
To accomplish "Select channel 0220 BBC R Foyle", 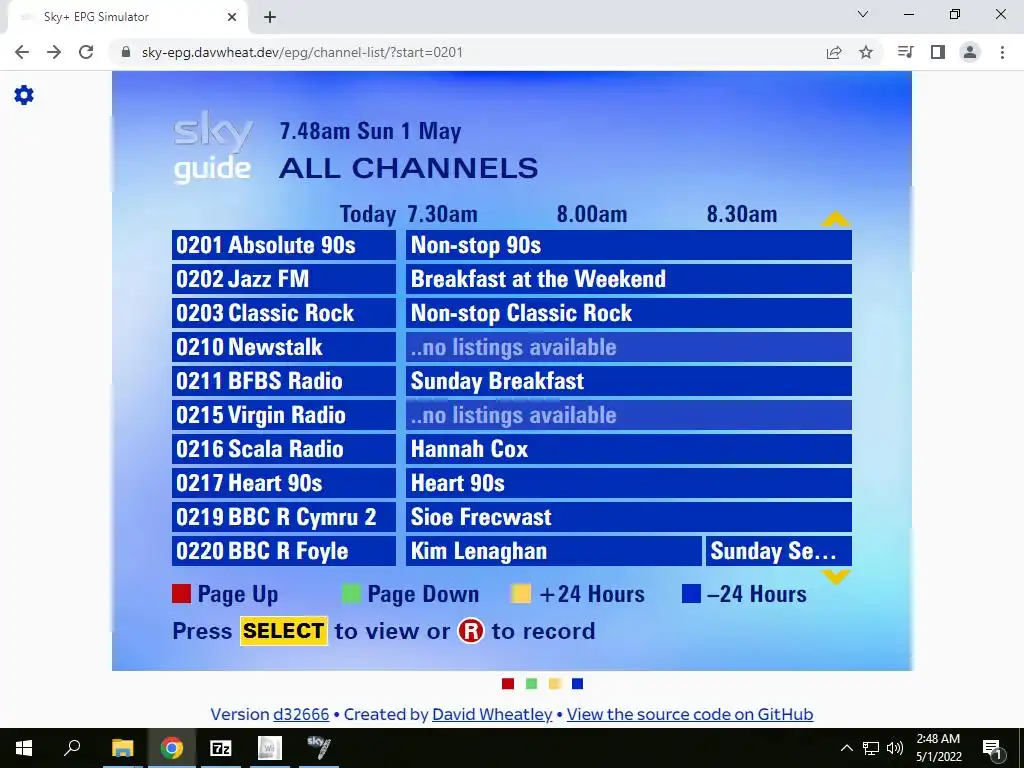I will coord(284,551).
